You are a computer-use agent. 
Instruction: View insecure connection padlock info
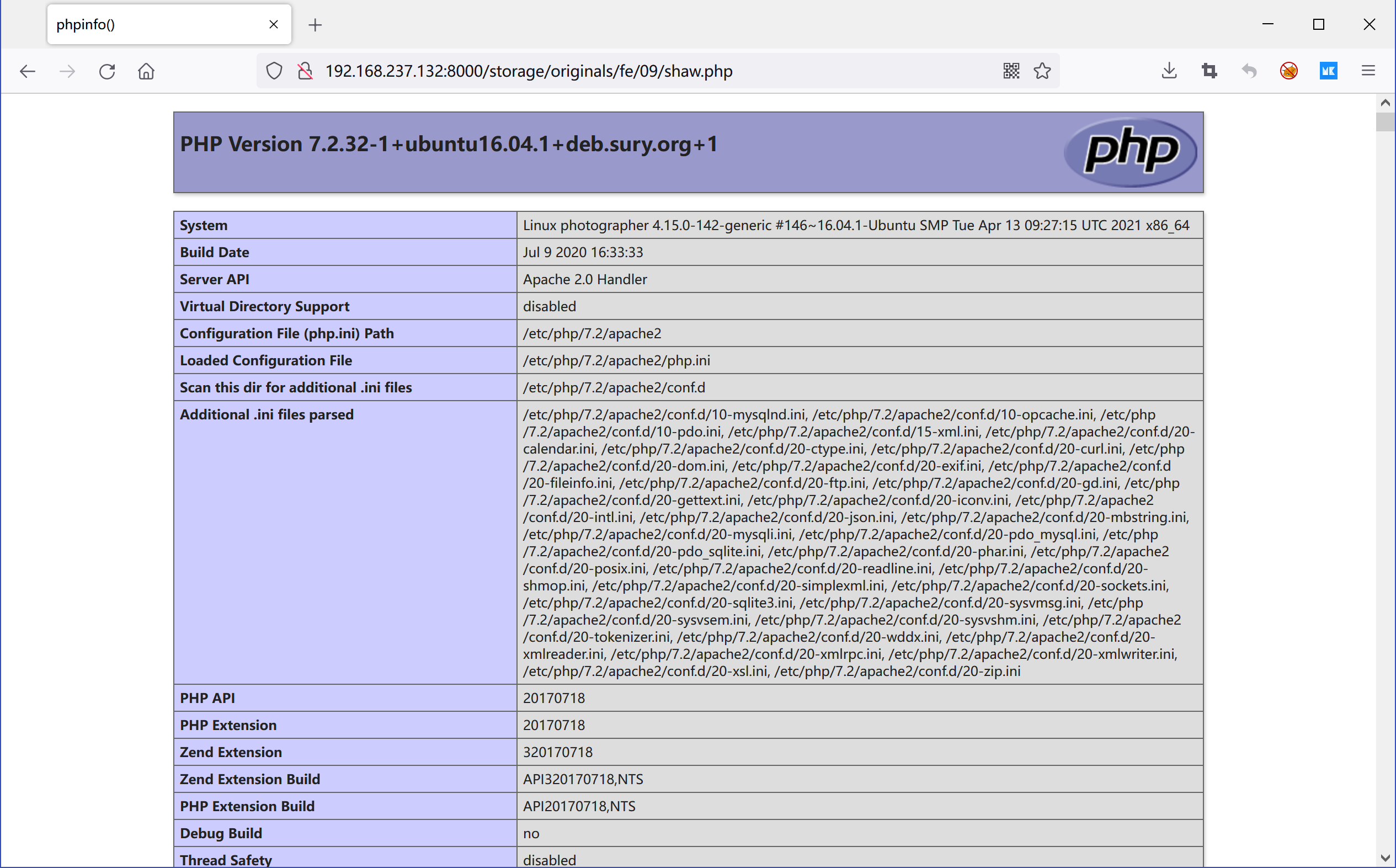305,71
